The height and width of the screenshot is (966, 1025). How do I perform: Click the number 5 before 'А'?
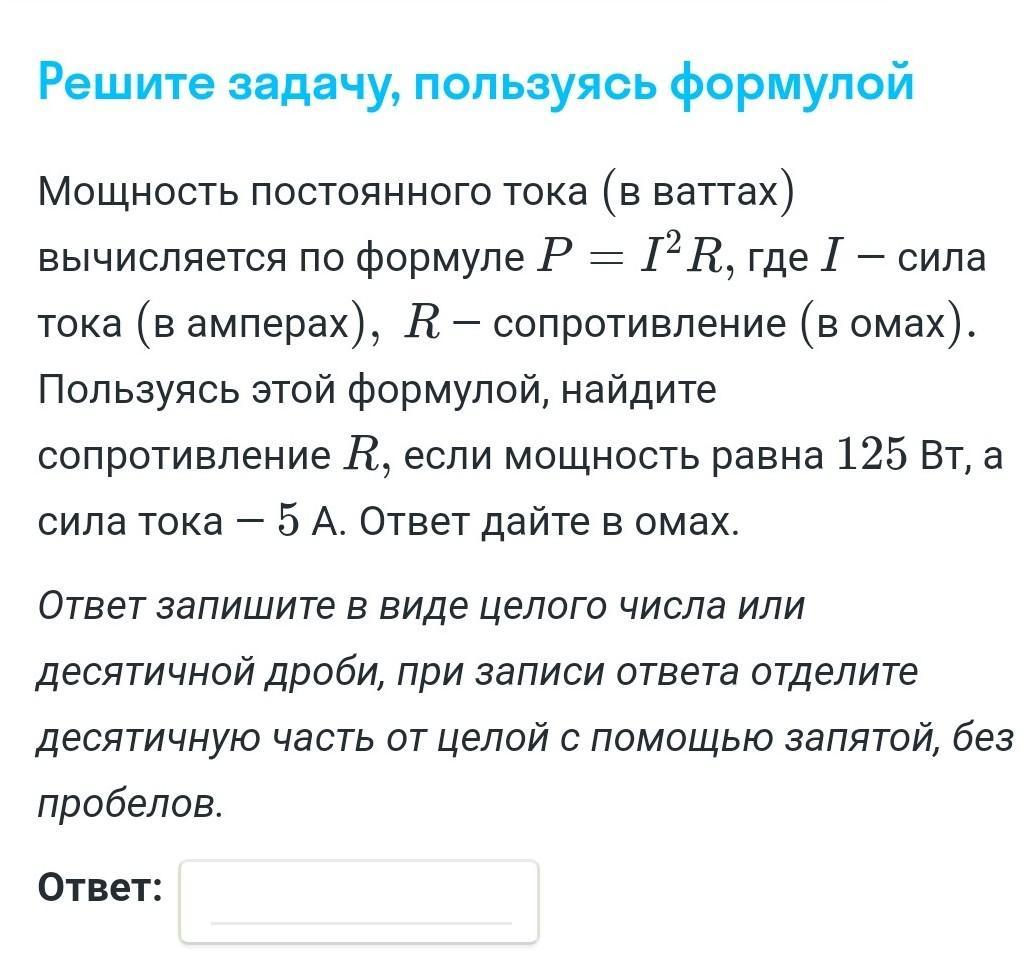click(x=289, y=521)
